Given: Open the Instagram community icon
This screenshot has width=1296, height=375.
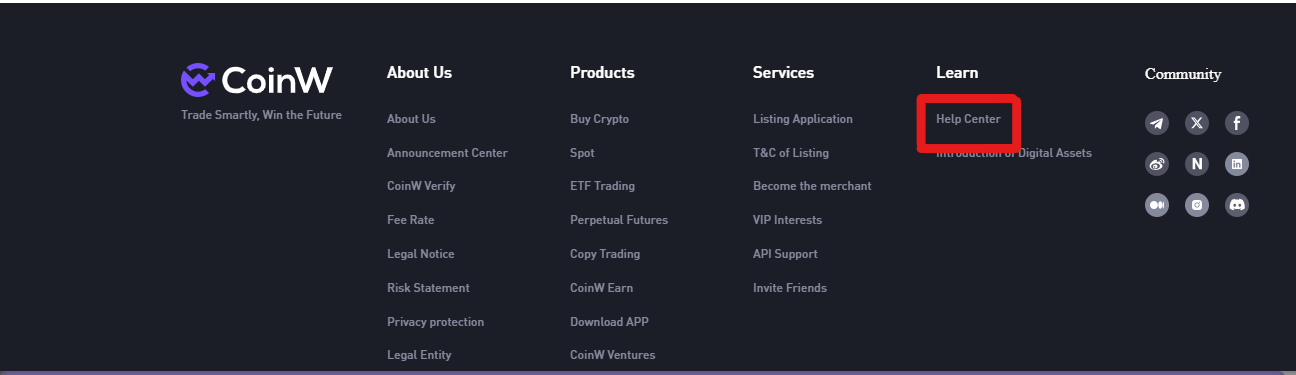Looking at the screenshot, I should (x=1197, y=205).
